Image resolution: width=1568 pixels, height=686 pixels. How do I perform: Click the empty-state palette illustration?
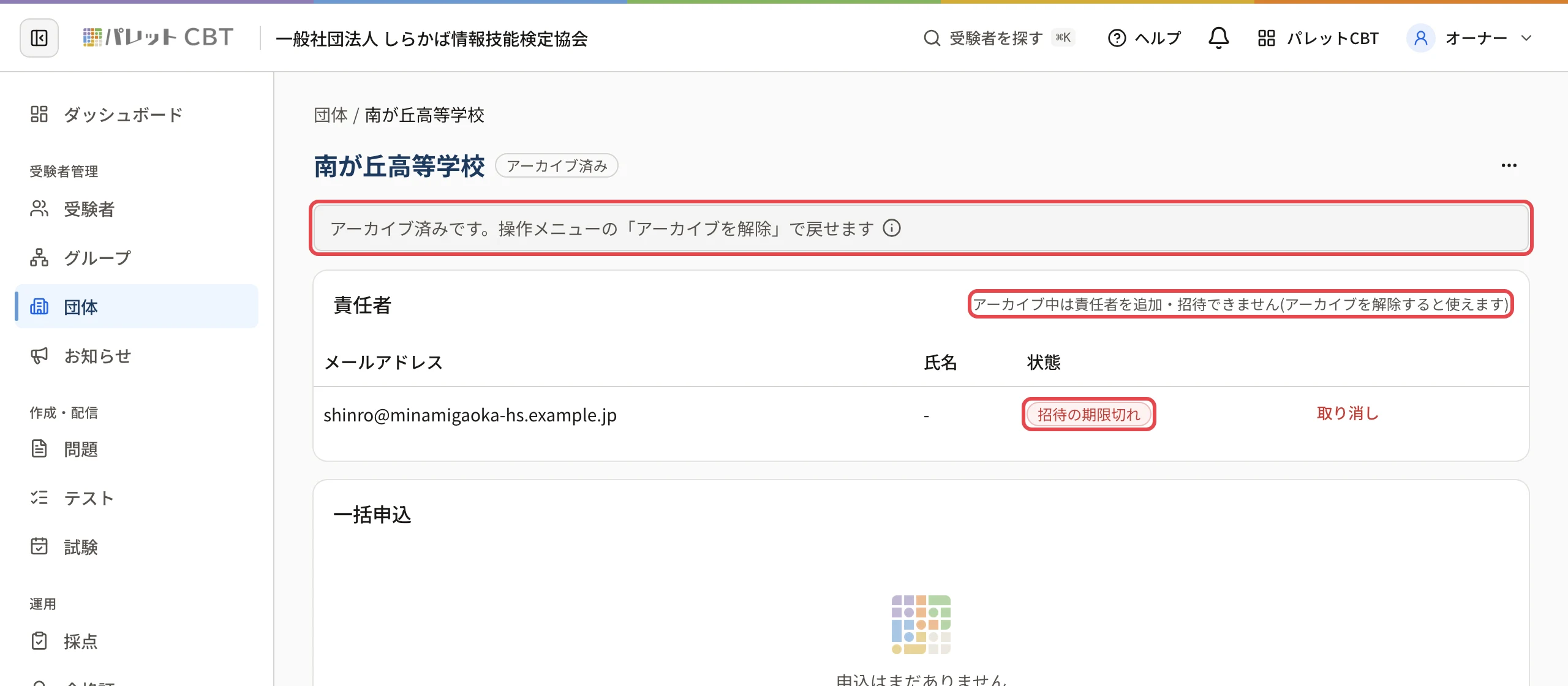click(921, 625)
